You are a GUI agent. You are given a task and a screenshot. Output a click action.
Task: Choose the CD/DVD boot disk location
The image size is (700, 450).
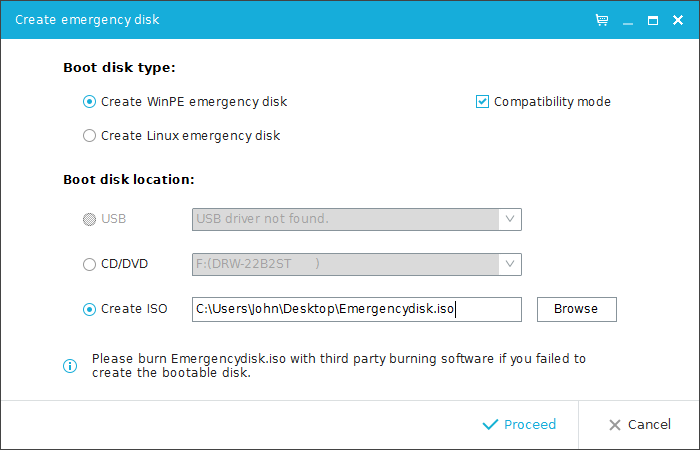point(89,264)
